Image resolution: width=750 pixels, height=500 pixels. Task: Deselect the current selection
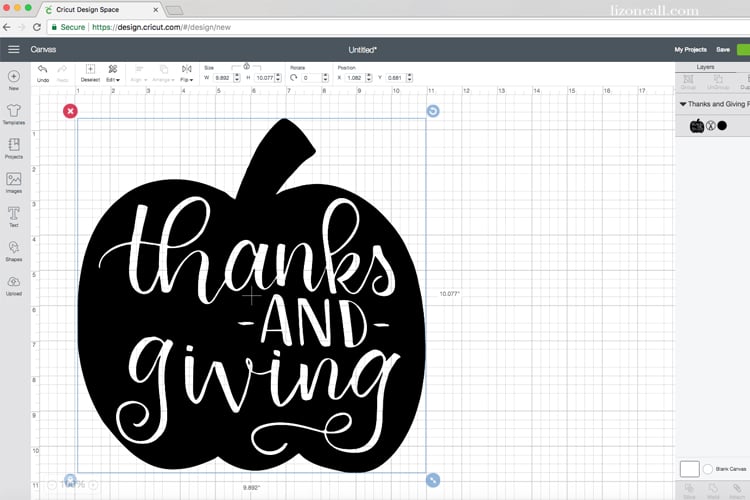[x=90, y=73]
